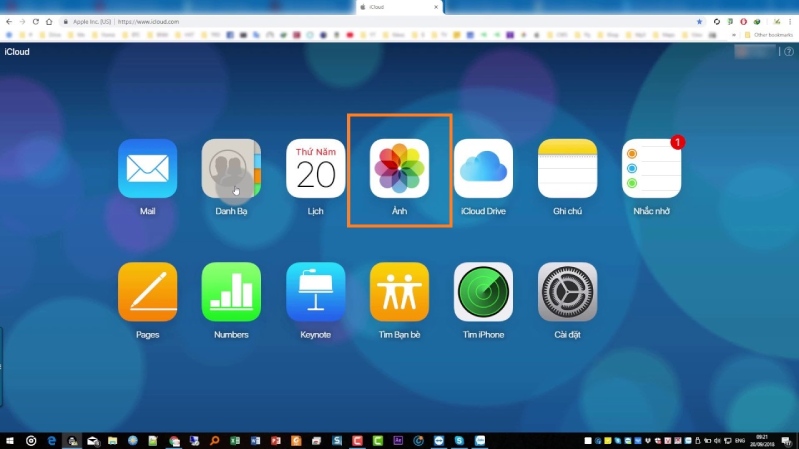The height and width of the screenshot is (449, 799).
Task: Open Excel from the taskbar
Action: pos(235,441)
